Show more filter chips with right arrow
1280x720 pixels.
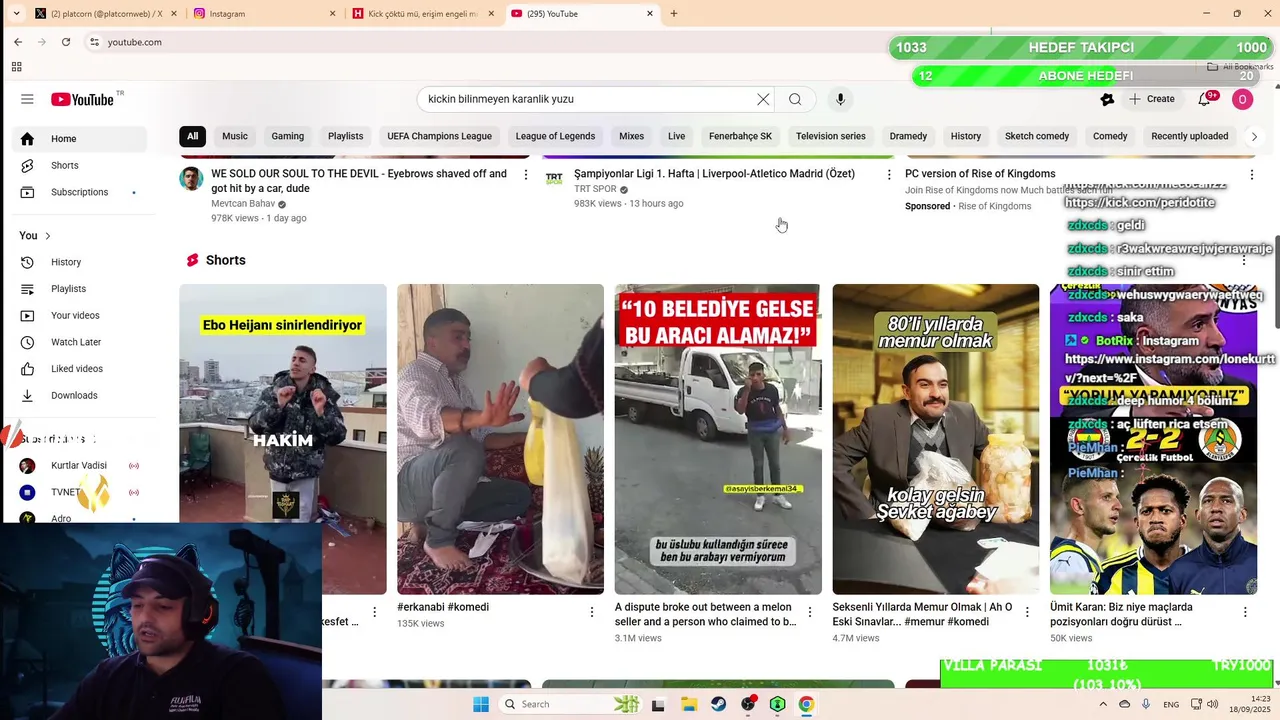pos(1255,136)
